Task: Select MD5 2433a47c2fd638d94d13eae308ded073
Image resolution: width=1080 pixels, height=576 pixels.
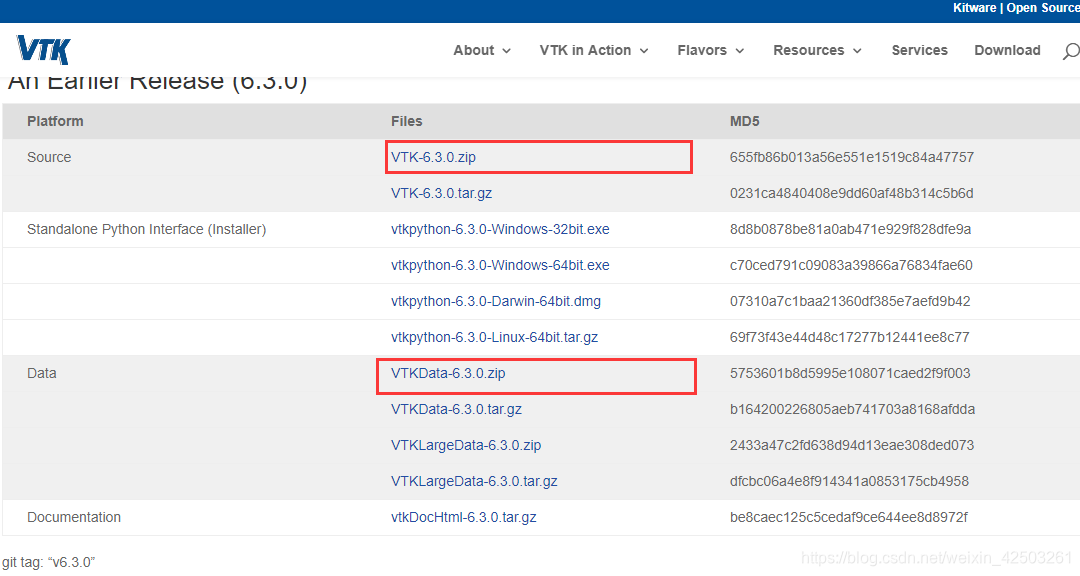Action: click(852, 445)
